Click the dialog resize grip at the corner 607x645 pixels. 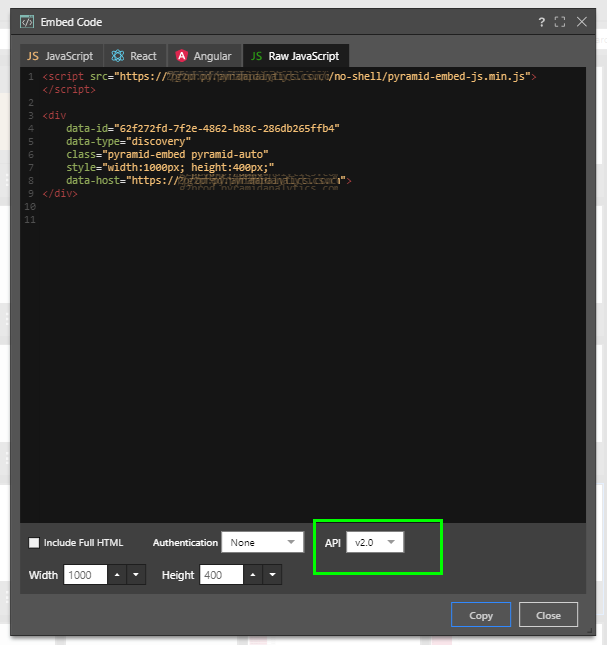click(x=589, y=630)
